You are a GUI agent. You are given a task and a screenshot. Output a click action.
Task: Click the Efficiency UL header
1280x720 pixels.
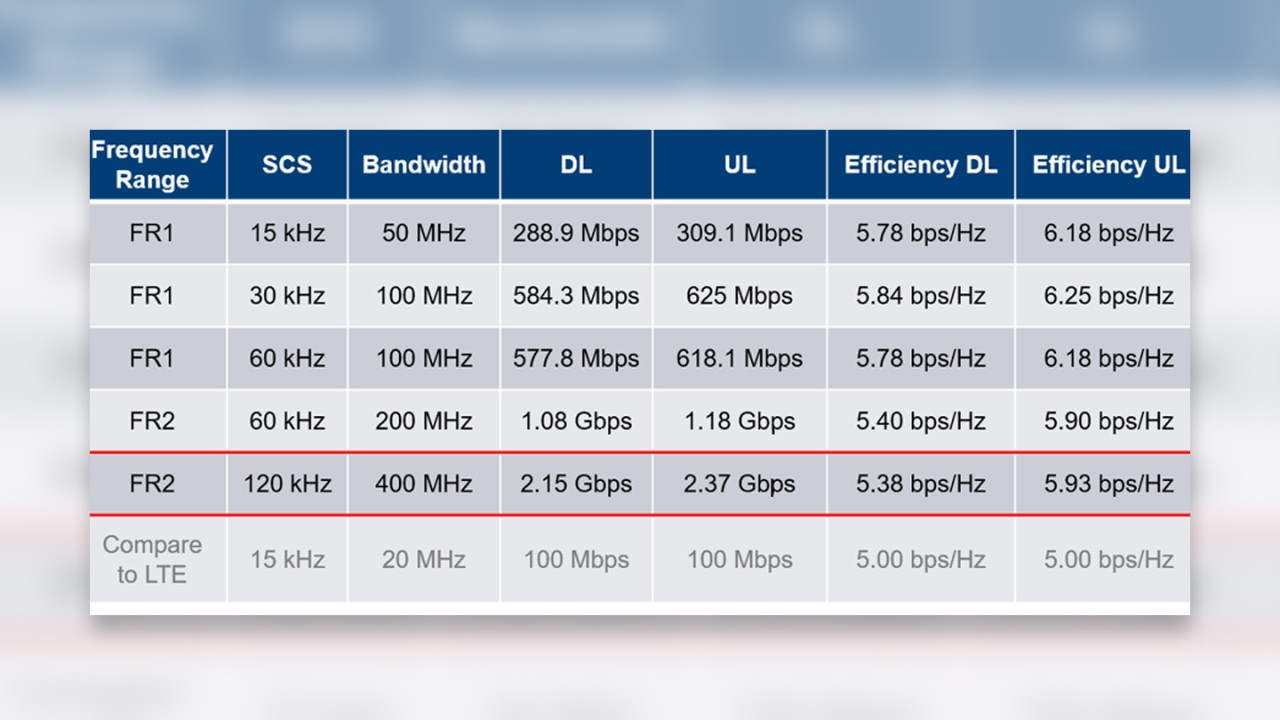click(1108, 165)
